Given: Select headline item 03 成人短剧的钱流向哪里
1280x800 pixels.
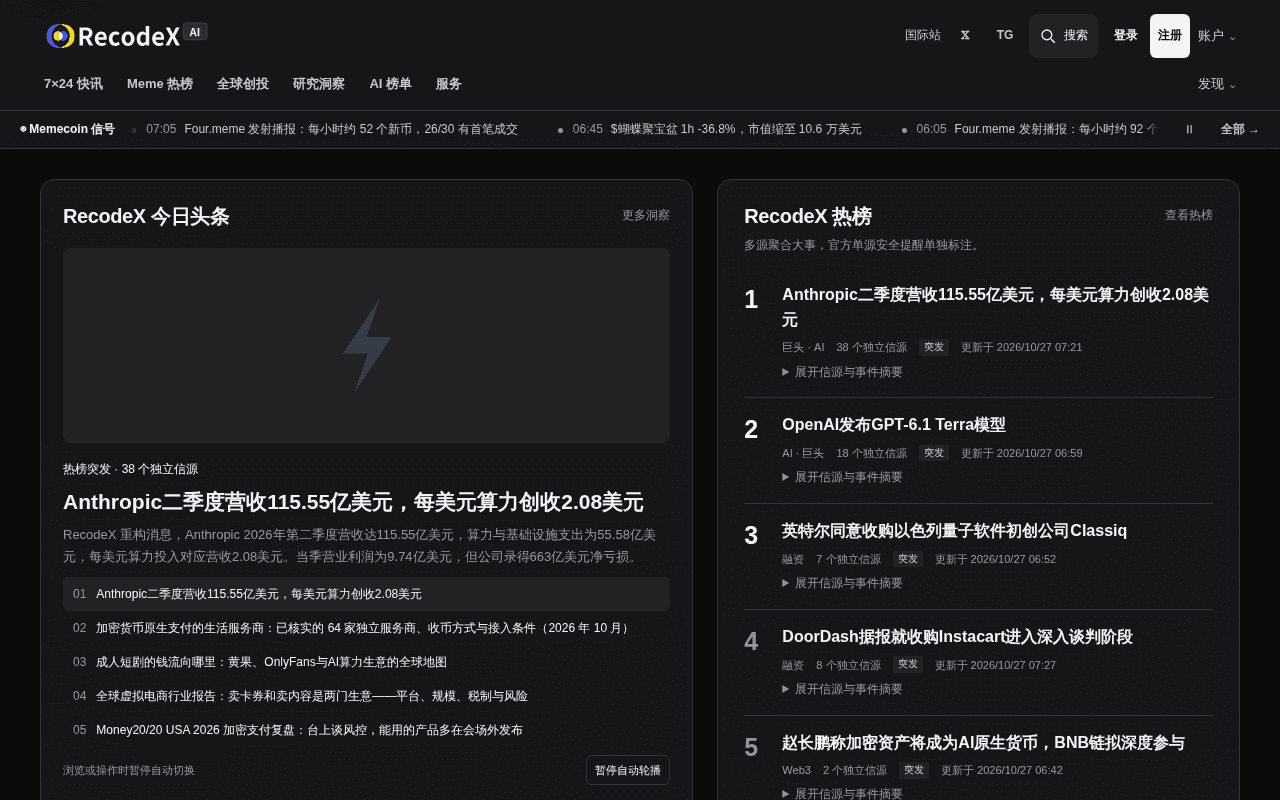Looking at the screenshot, I should coord(366,662).
